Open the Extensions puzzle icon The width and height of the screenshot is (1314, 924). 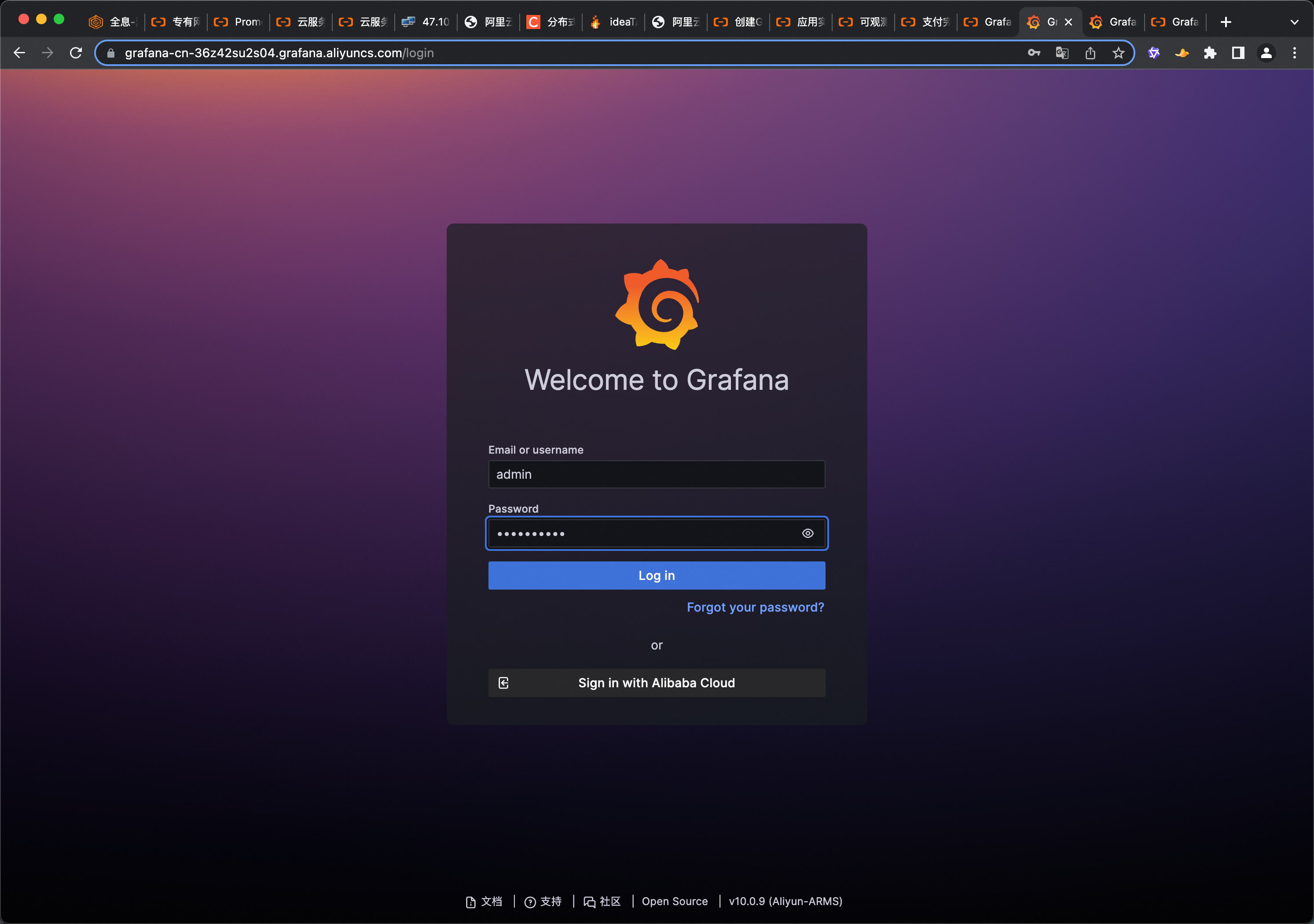point(1210,53)
